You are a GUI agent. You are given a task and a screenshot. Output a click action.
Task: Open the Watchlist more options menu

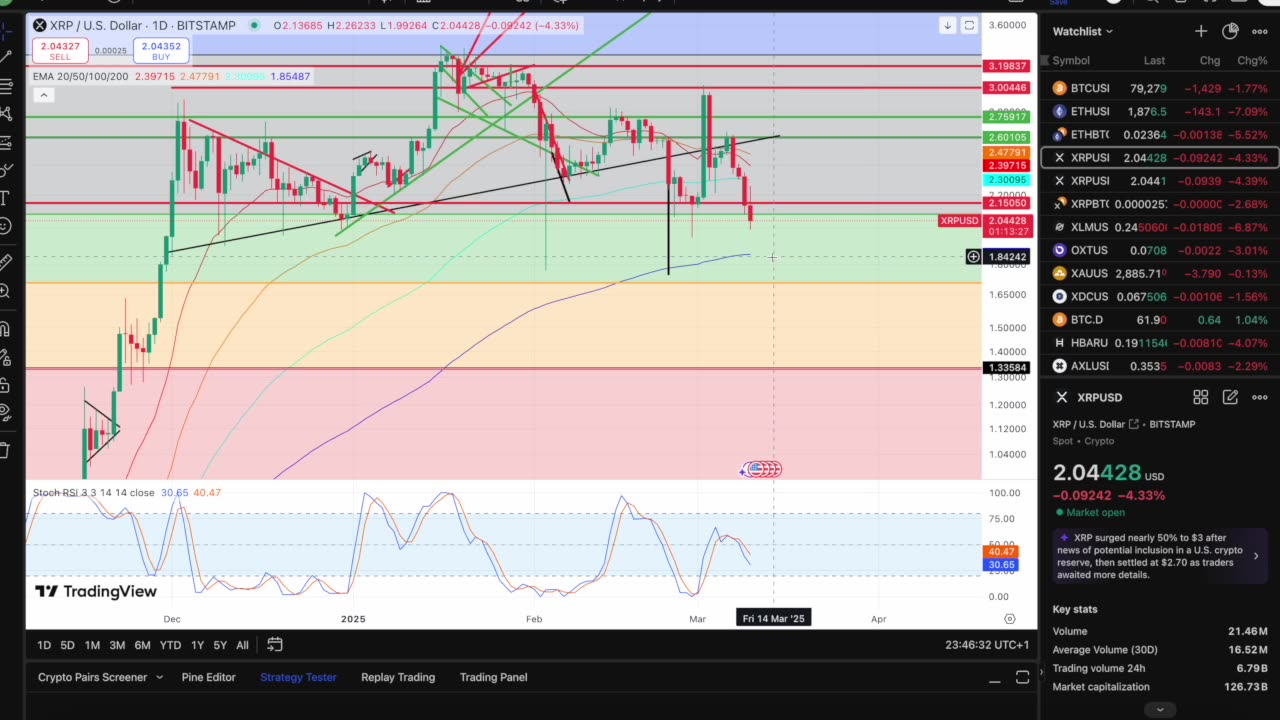point(1260,31)
